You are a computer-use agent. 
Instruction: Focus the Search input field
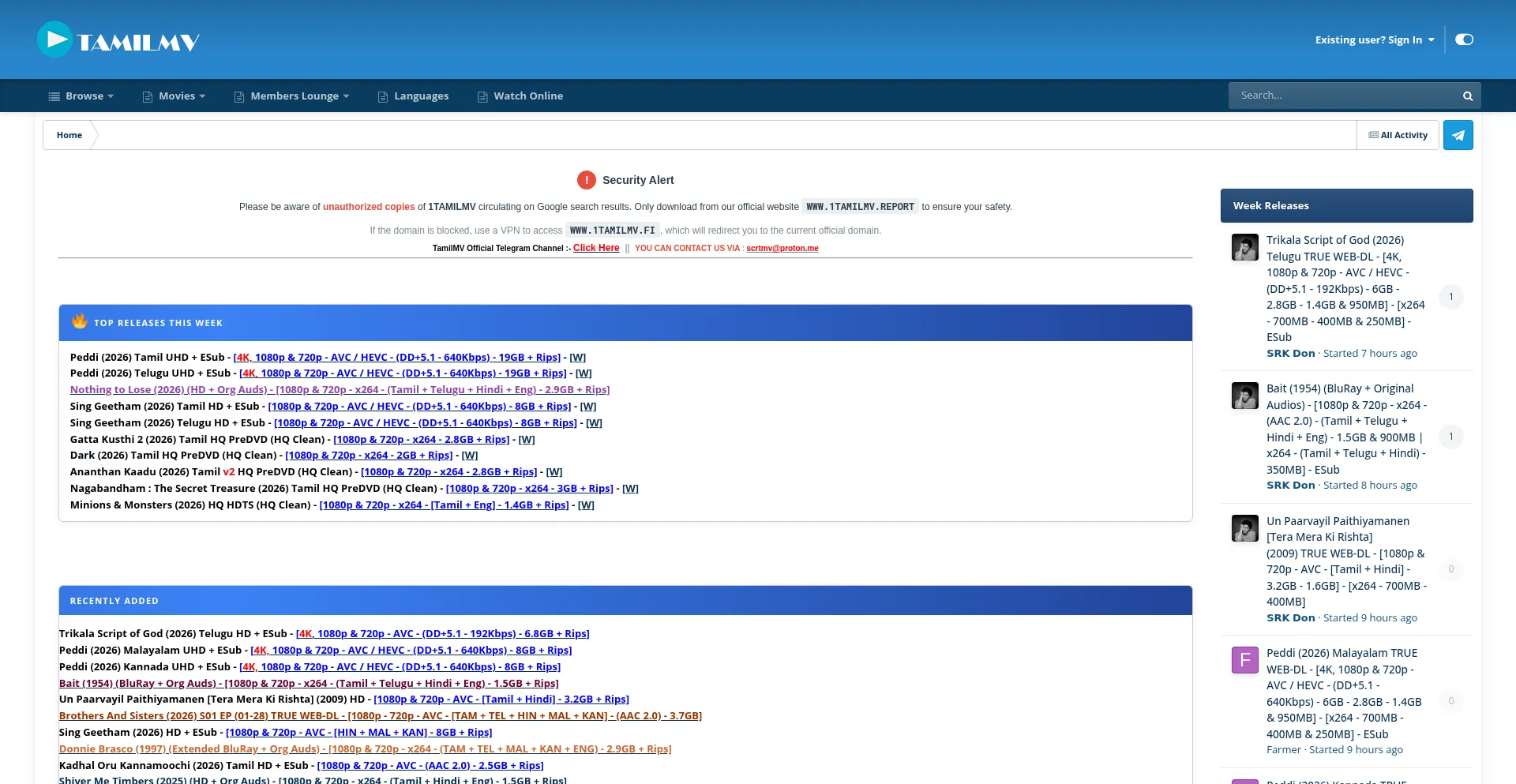click(1344, 96)
